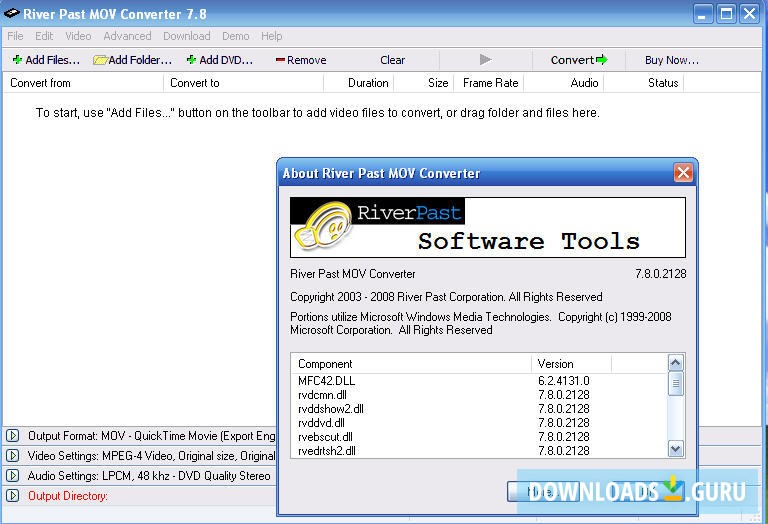Click the gray play preview button

click(485, 60)
